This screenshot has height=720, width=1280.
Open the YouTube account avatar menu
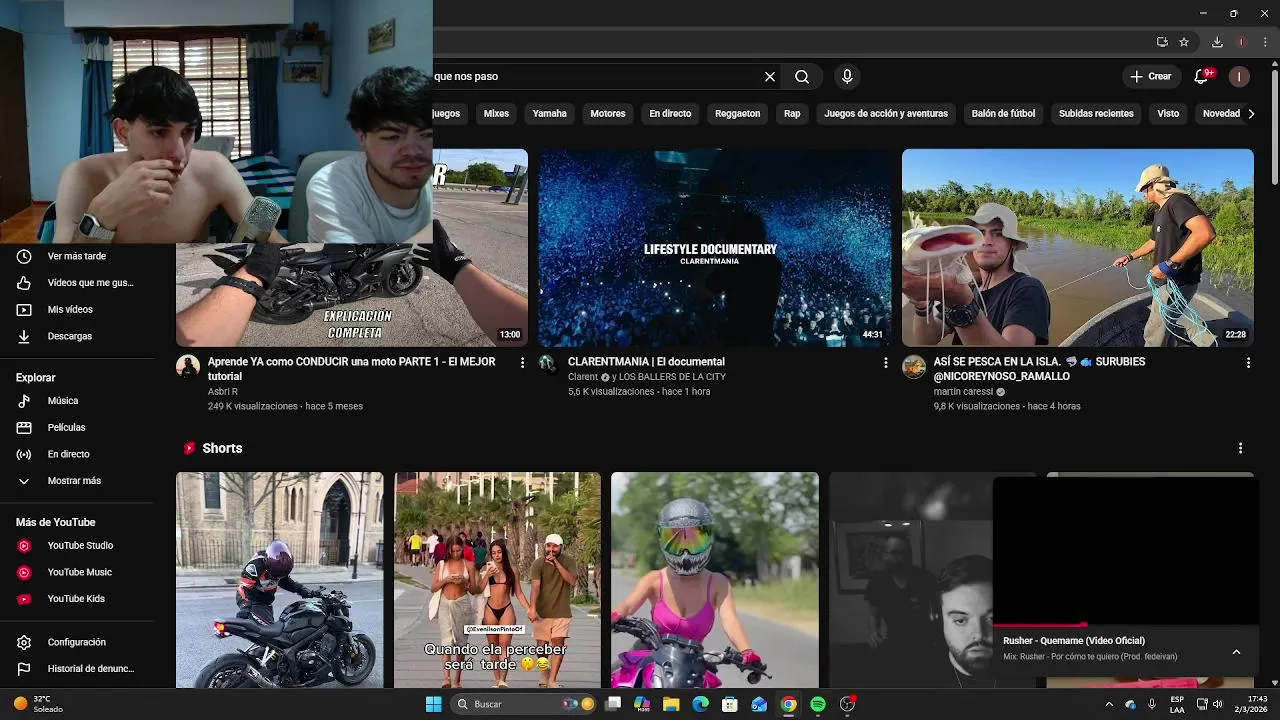tap(1239, 77)
